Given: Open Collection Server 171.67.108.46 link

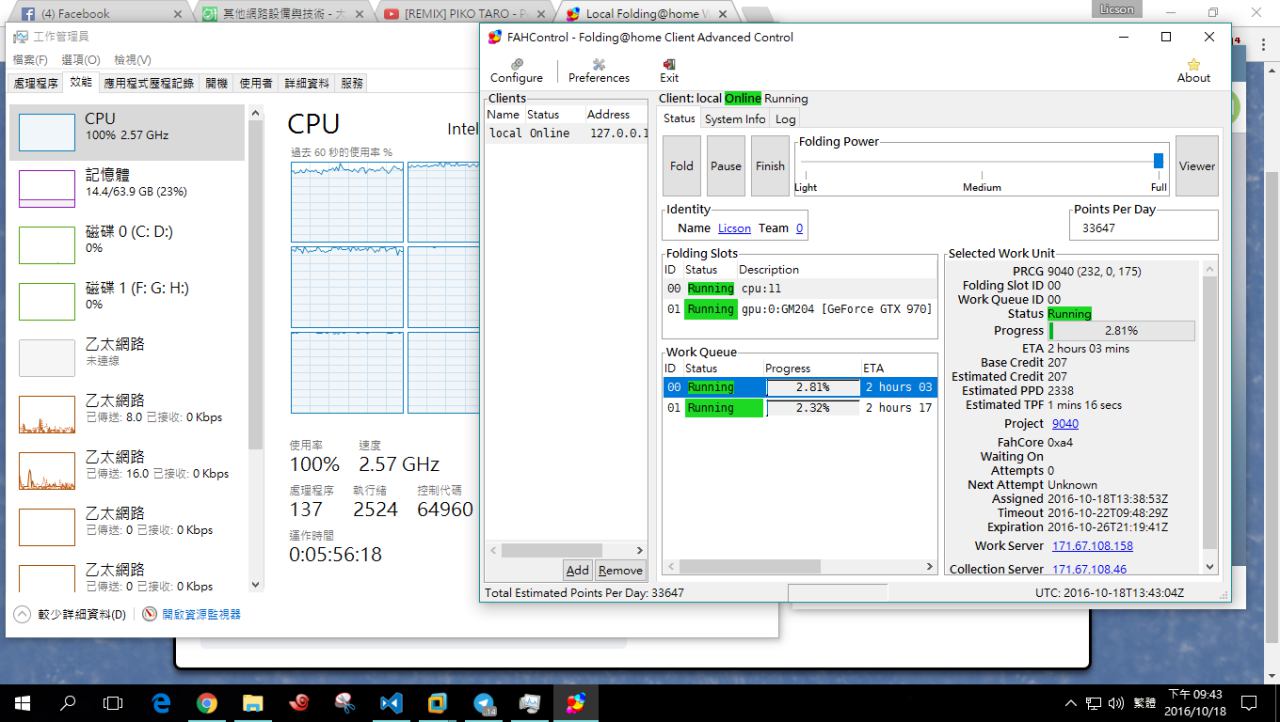Looking at the screenshot, I should (x=1089, y=569).
